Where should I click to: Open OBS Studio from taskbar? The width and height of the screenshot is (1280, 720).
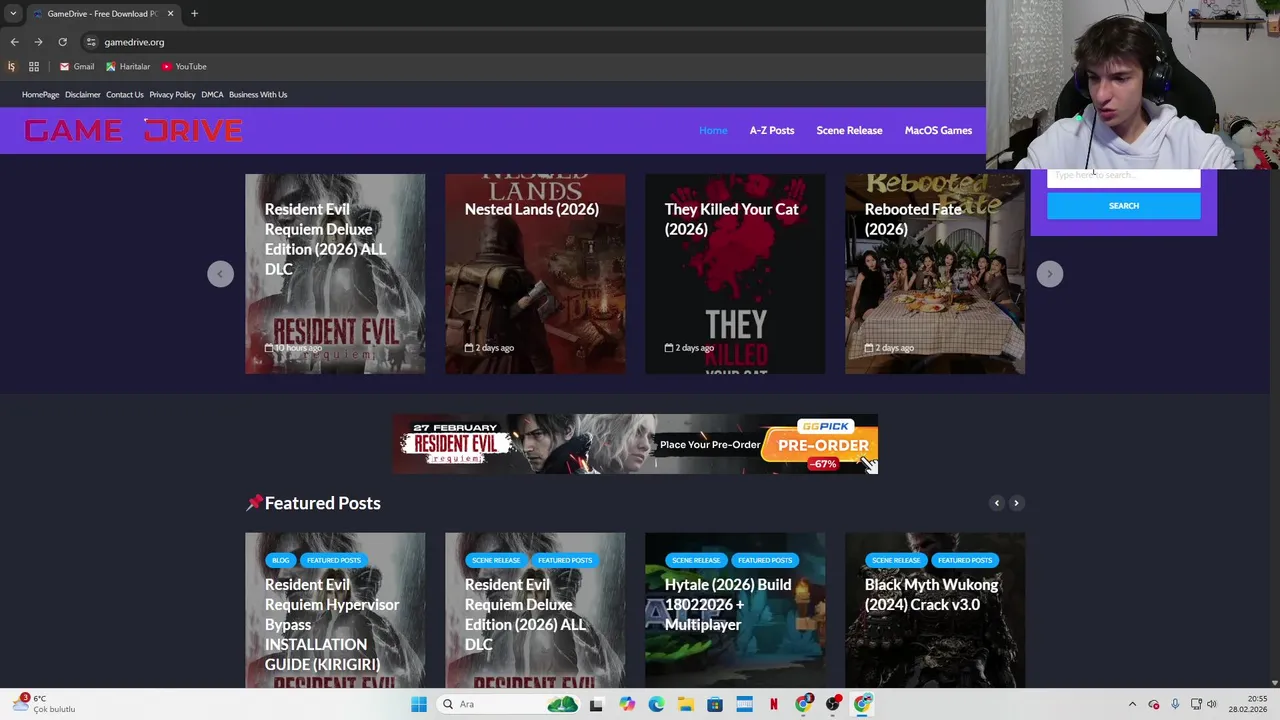[x=833, y=704]
